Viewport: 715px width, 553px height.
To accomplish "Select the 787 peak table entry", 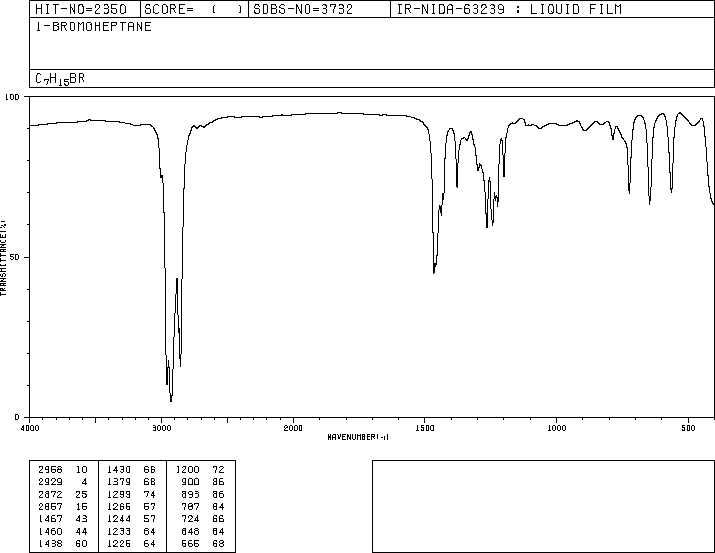I will tap(190, 506).
